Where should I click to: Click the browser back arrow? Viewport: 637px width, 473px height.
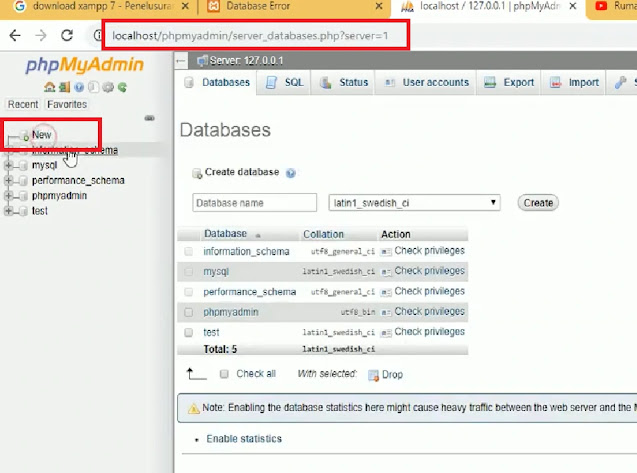pyautogui.click(x=15, y=36)
